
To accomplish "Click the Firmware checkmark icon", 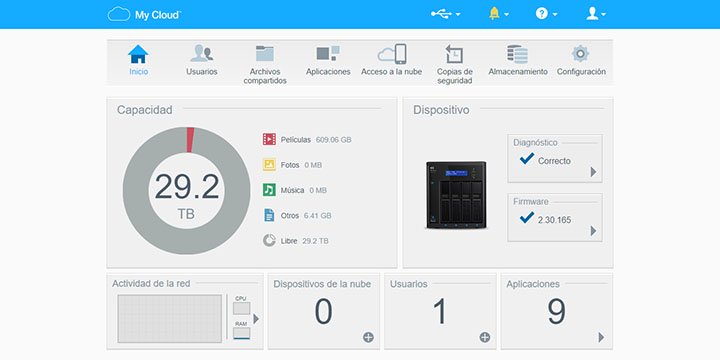I will 527,218.
